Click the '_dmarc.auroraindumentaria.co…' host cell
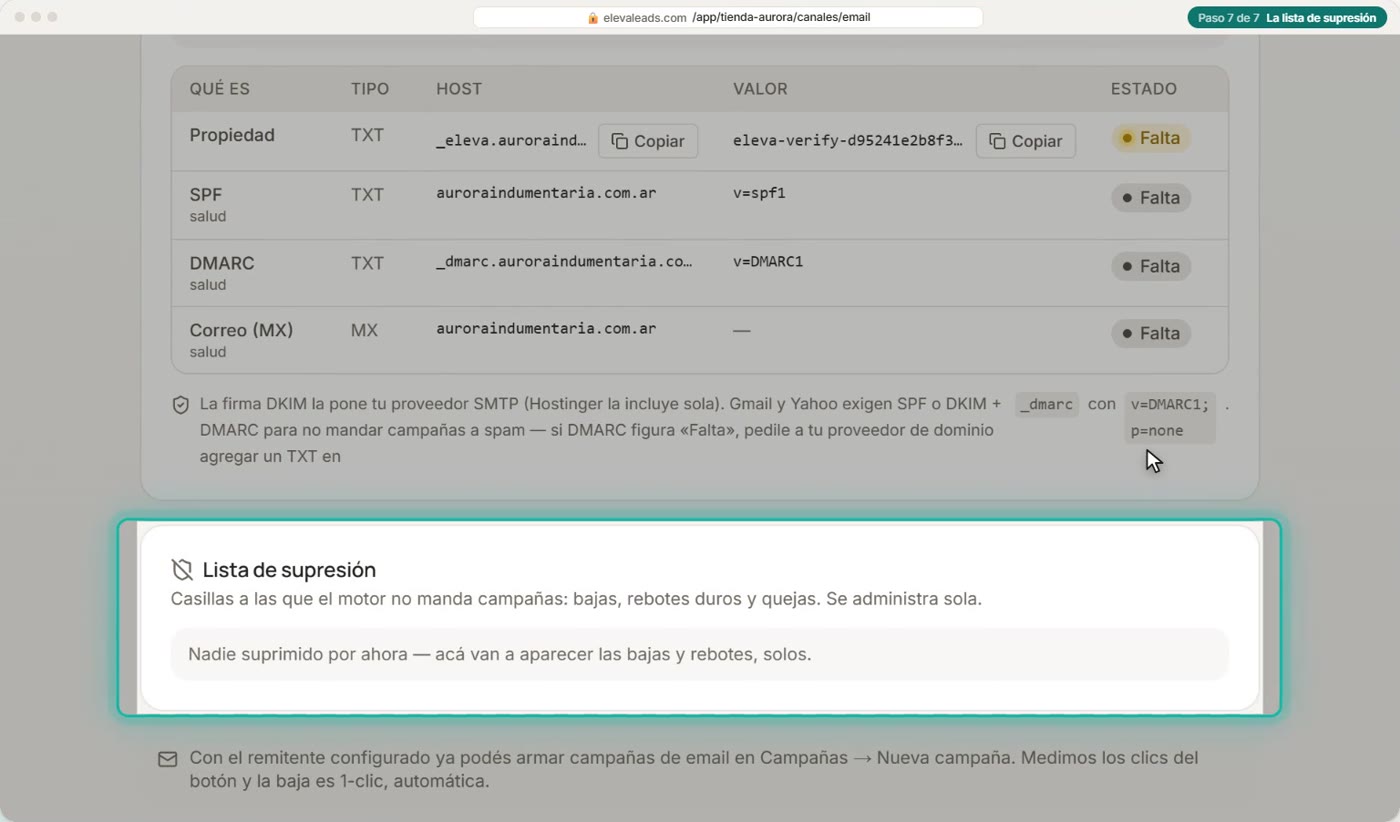Image resolution: width=1400 pixels, height=822 pixels. 564,261
